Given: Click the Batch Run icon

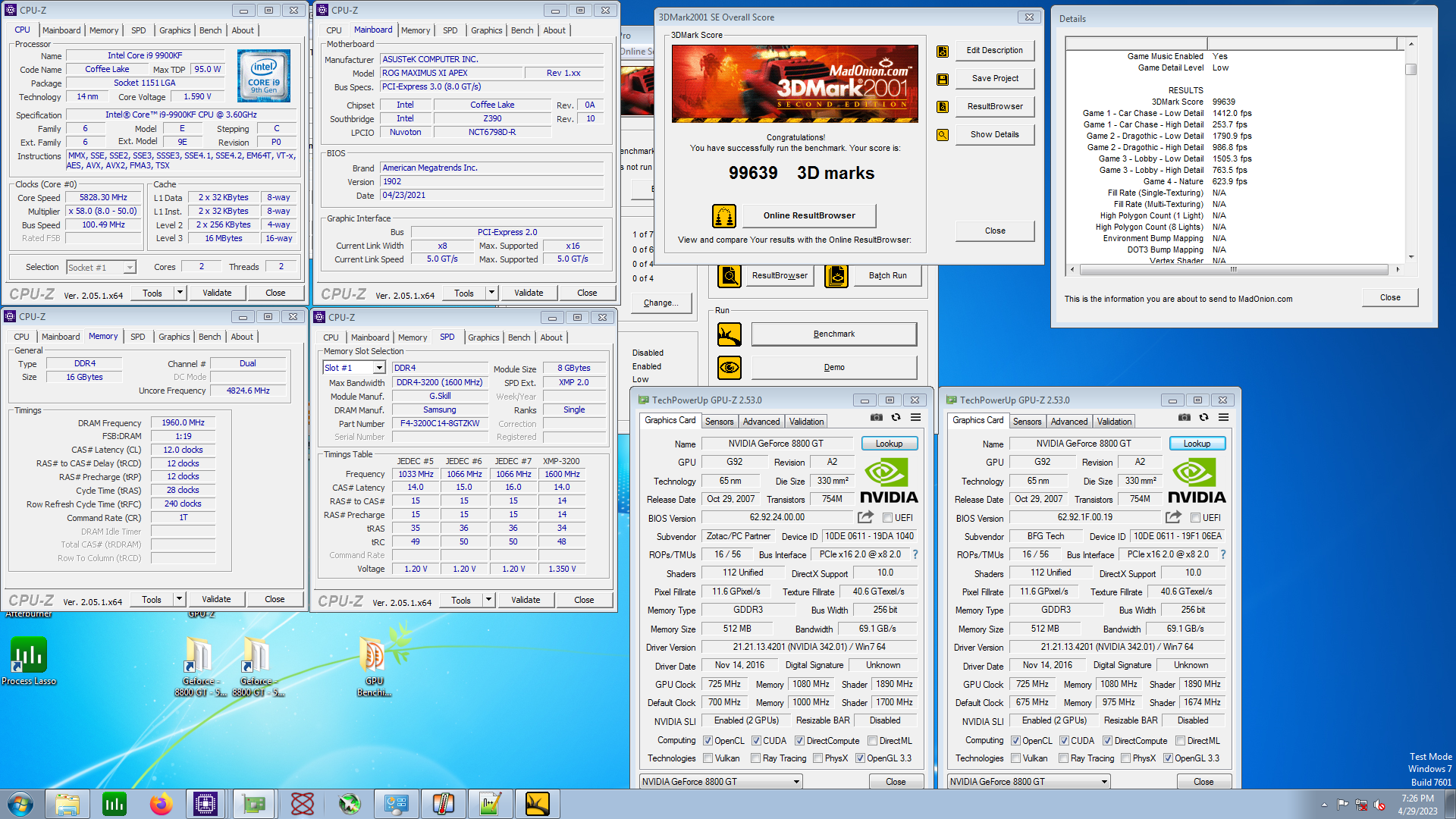Looking at the screenshot, I should [836, 276].
